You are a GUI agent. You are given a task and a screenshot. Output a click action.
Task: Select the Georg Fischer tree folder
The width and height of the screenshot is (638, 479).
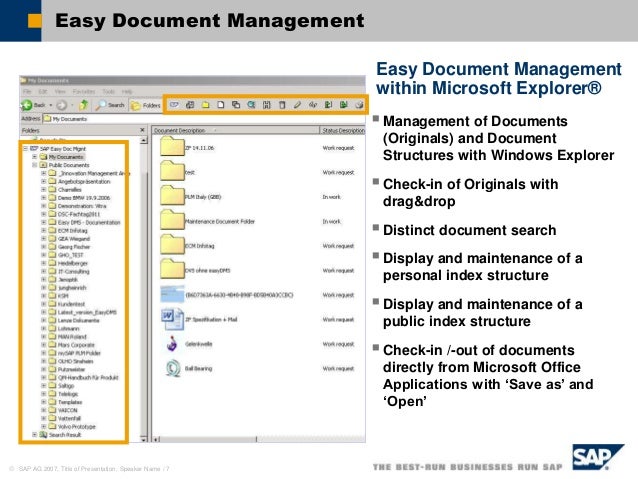(69, 247)
